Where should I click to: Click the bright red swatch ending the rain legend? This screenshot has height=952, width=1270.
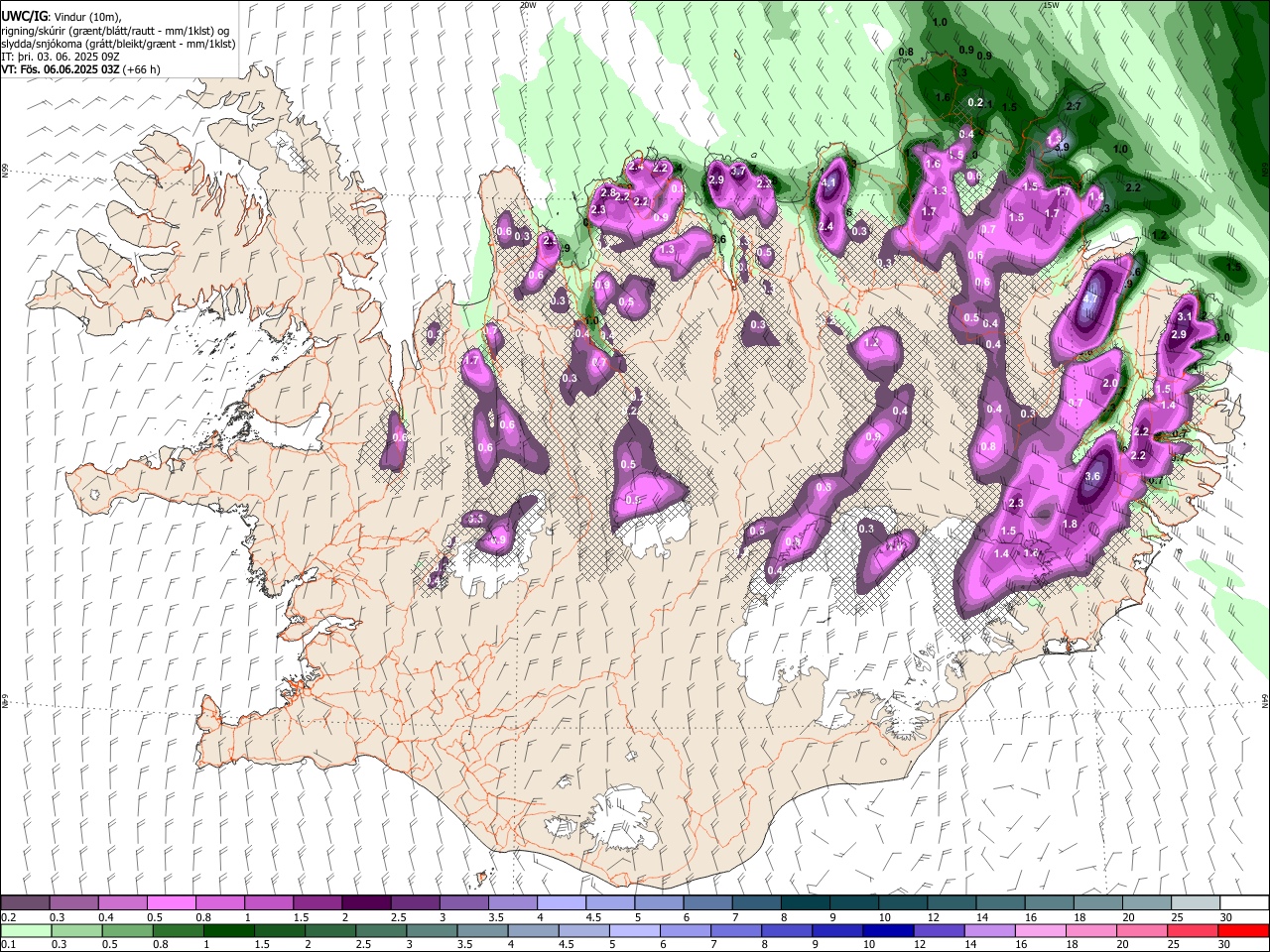point(1244,931)
